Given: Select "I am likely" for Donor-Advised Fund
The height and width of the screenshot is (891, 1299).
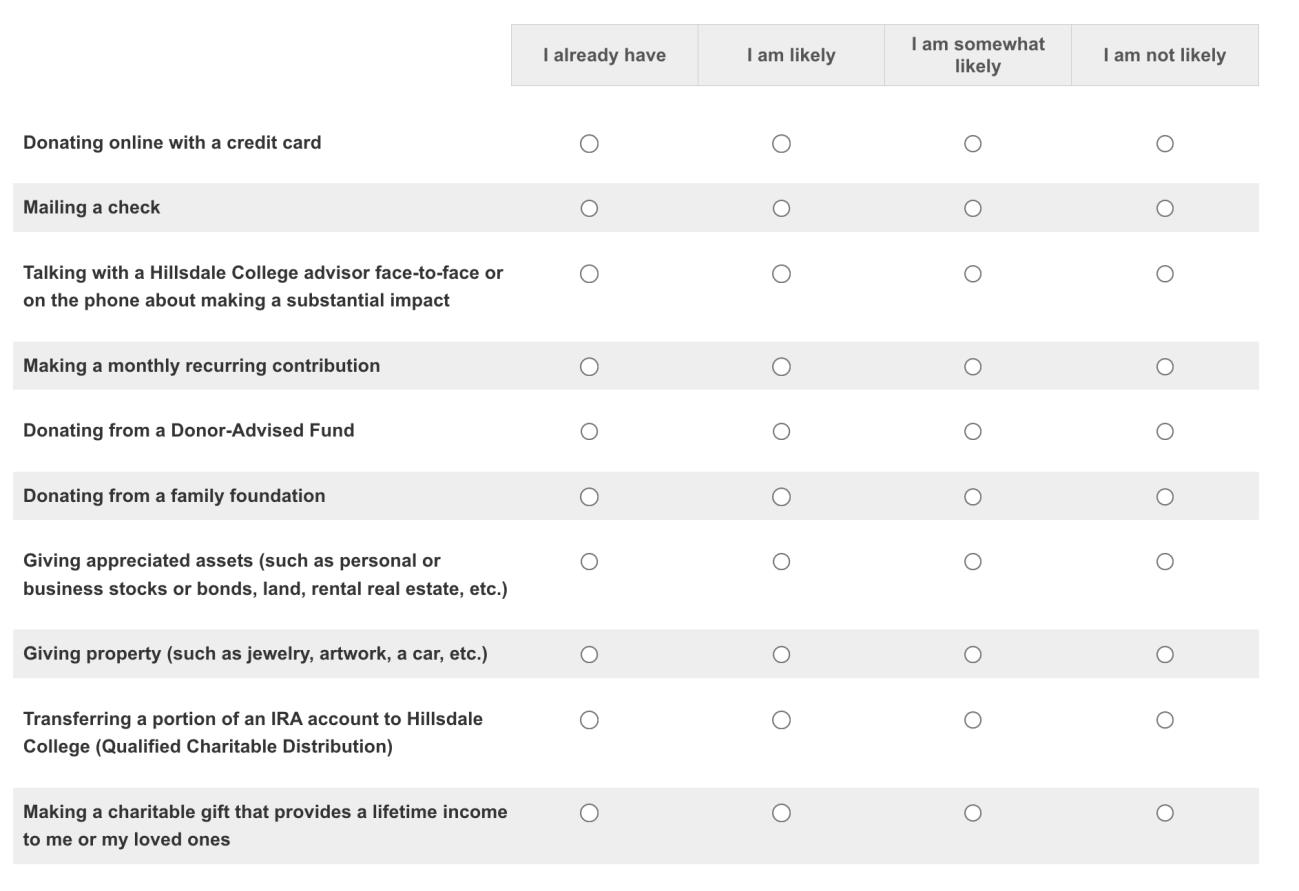Looking at the screenshot, I should coord(781,432).
